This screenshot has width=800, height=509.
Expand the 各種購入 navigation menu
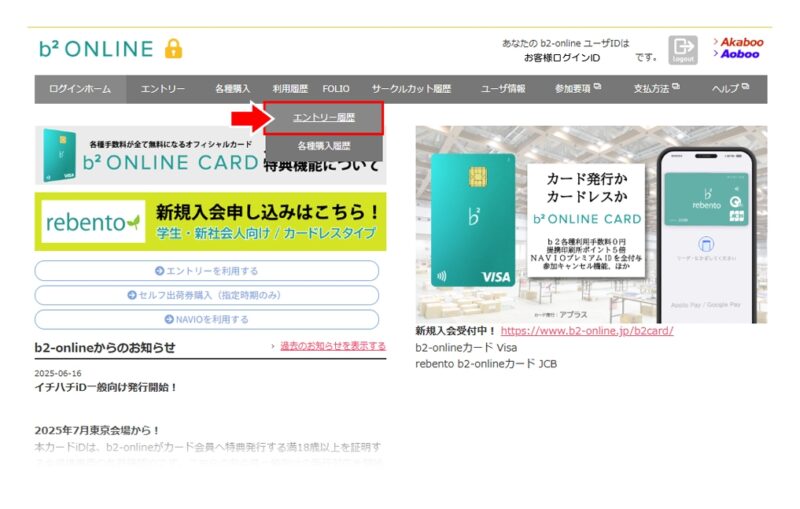(x=232, y=89)
